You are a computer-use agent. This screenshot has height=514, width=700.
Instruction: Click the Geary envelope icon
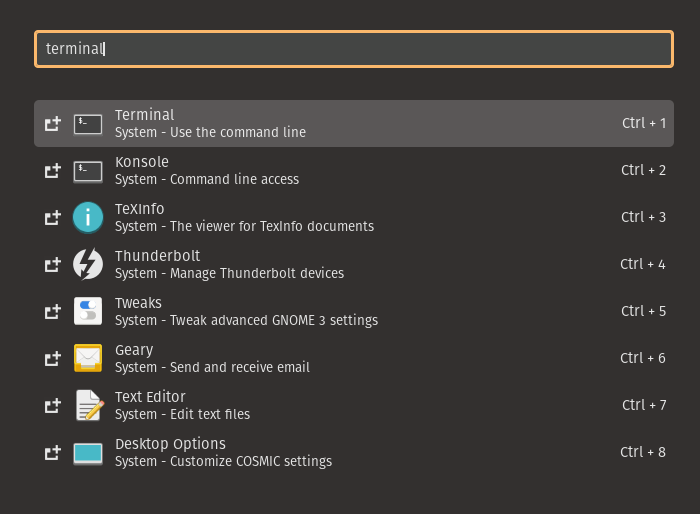pyautogui.click(x=88, y=358)
